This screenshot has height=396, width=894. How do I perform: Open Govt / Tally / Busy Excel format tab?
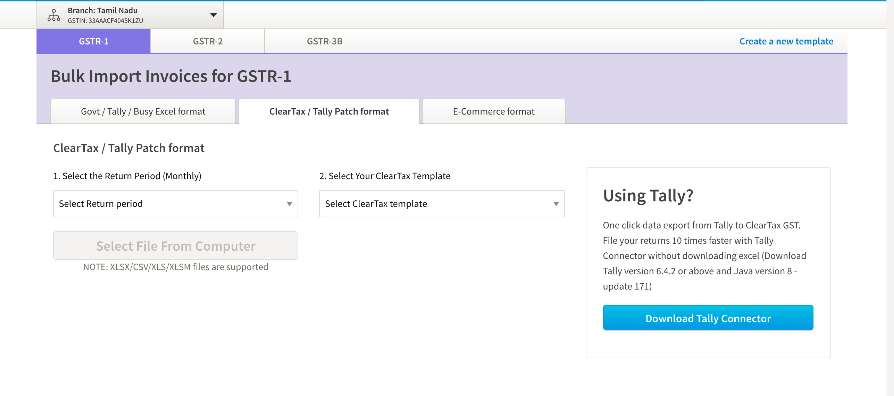pos(143,112)
